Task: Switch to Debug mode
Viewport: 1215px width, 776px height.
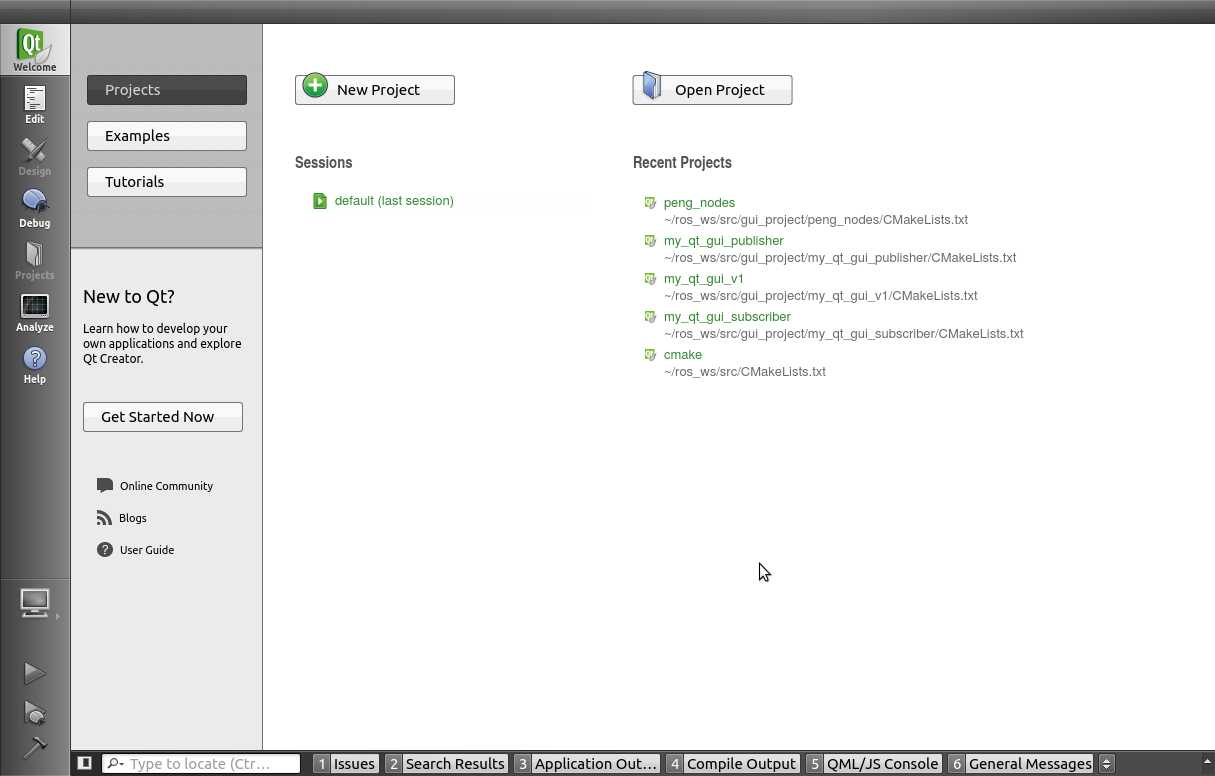Action: pyautogui.click(x=34, y=208)
